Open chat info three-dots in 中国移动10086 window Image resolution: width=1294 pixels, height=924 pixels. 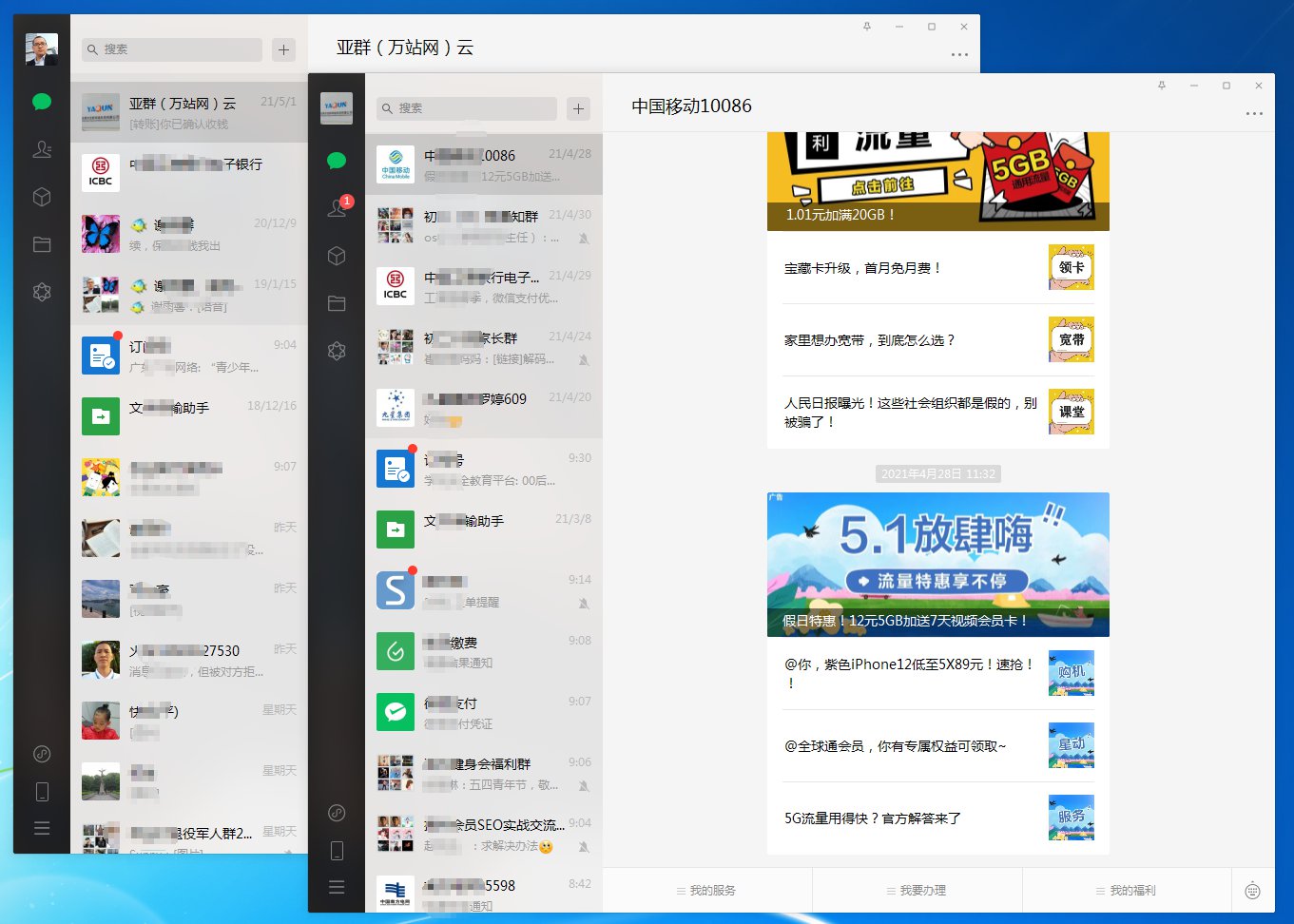coord(1254,114)
